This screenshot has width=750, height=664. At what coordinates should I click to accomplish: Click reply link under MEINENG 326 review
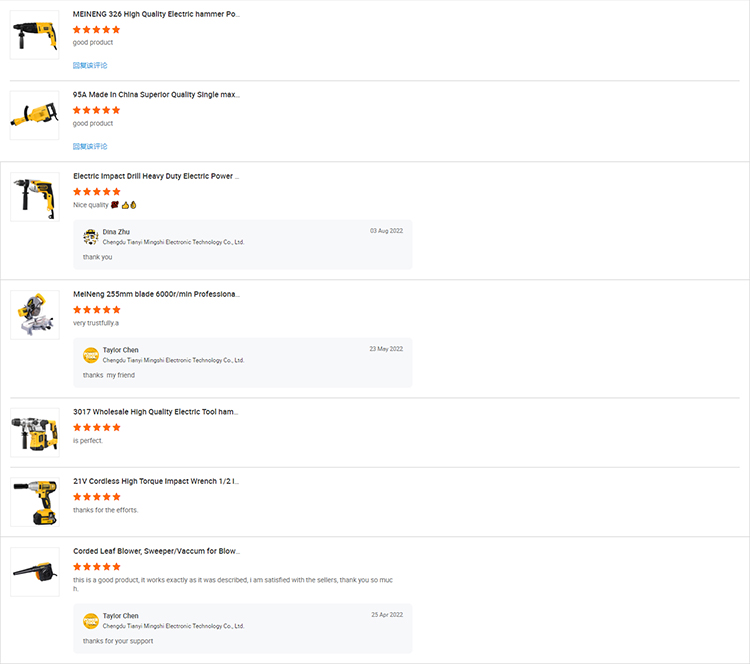pyautogui.click(x=90, y=66)
